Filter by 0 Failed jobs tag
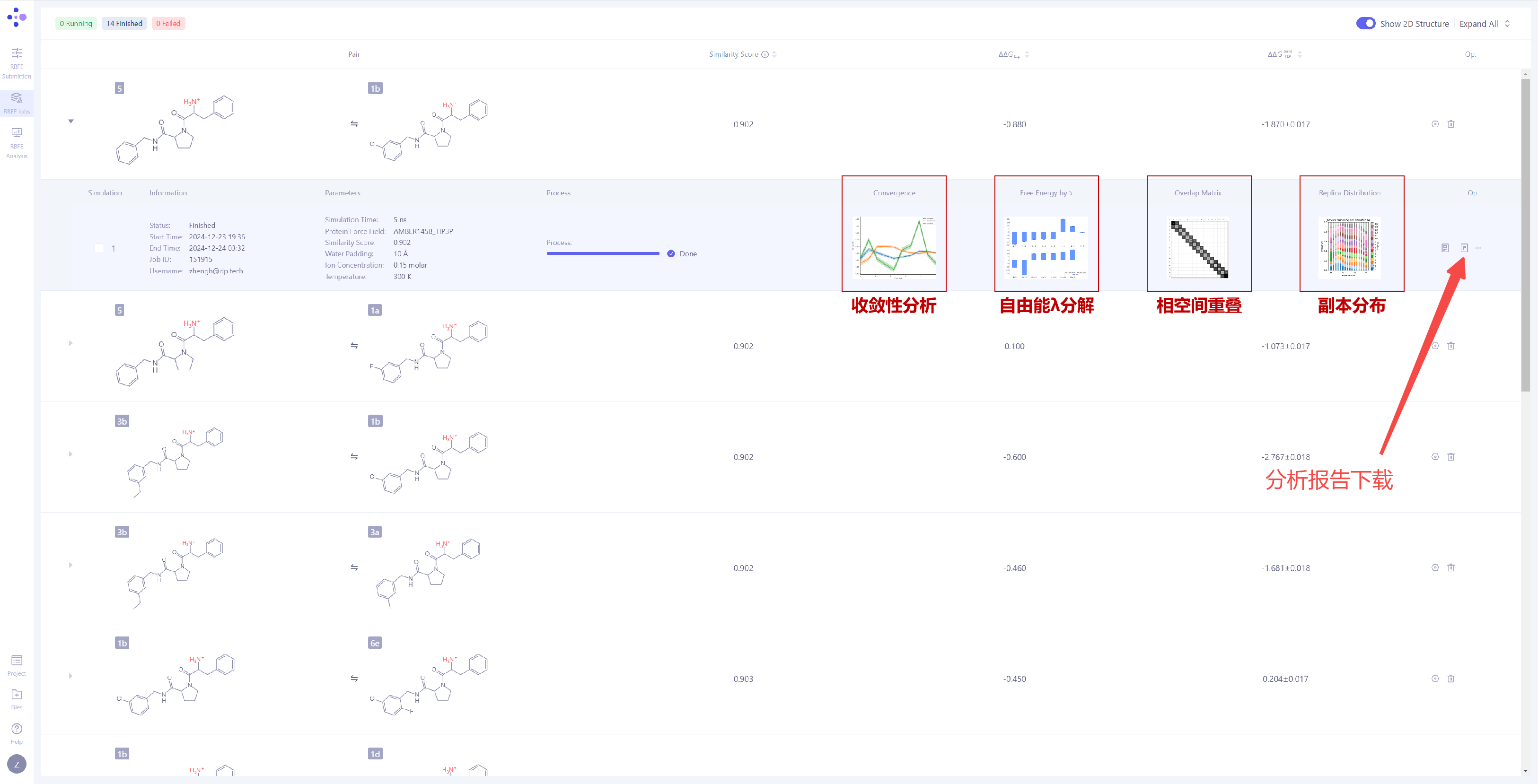The image size is (1538, 784). point(168,23)
